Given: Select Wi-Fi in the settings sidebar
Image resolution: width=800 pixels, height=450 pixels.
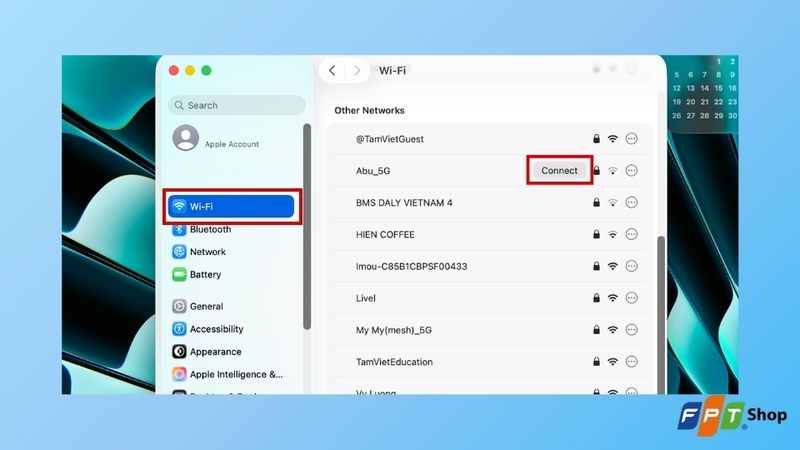Looking at the screenshot, I should (231, 206).
